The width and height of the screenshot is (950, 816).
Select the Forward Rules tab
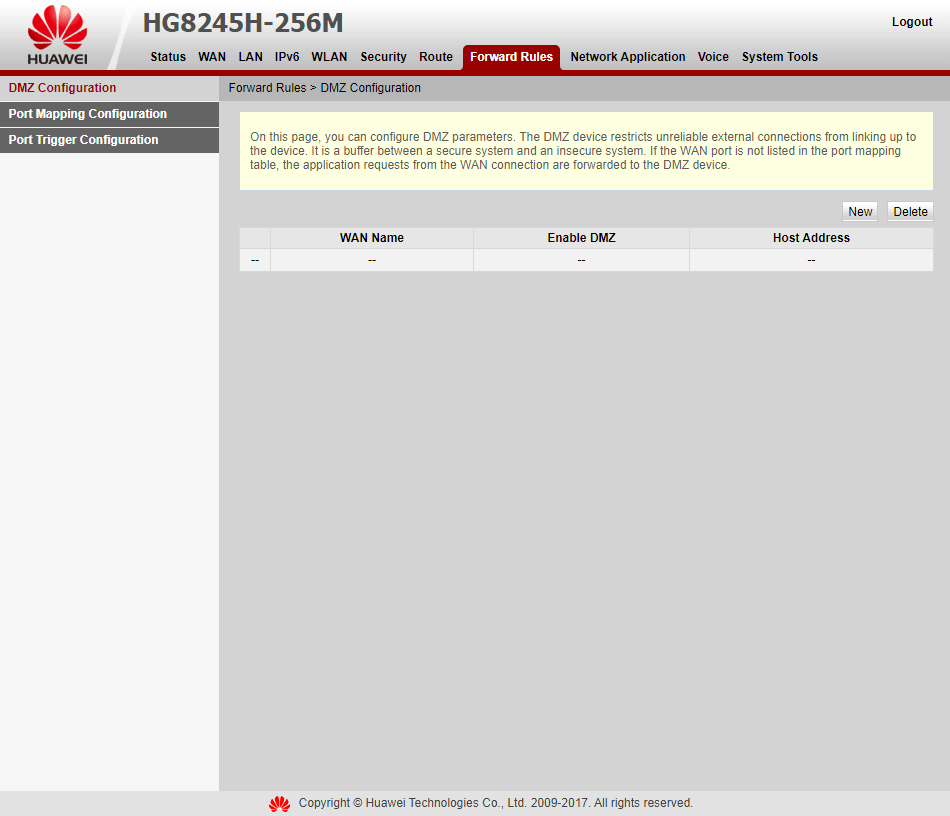pyautogui.click(x=511, y=57)
